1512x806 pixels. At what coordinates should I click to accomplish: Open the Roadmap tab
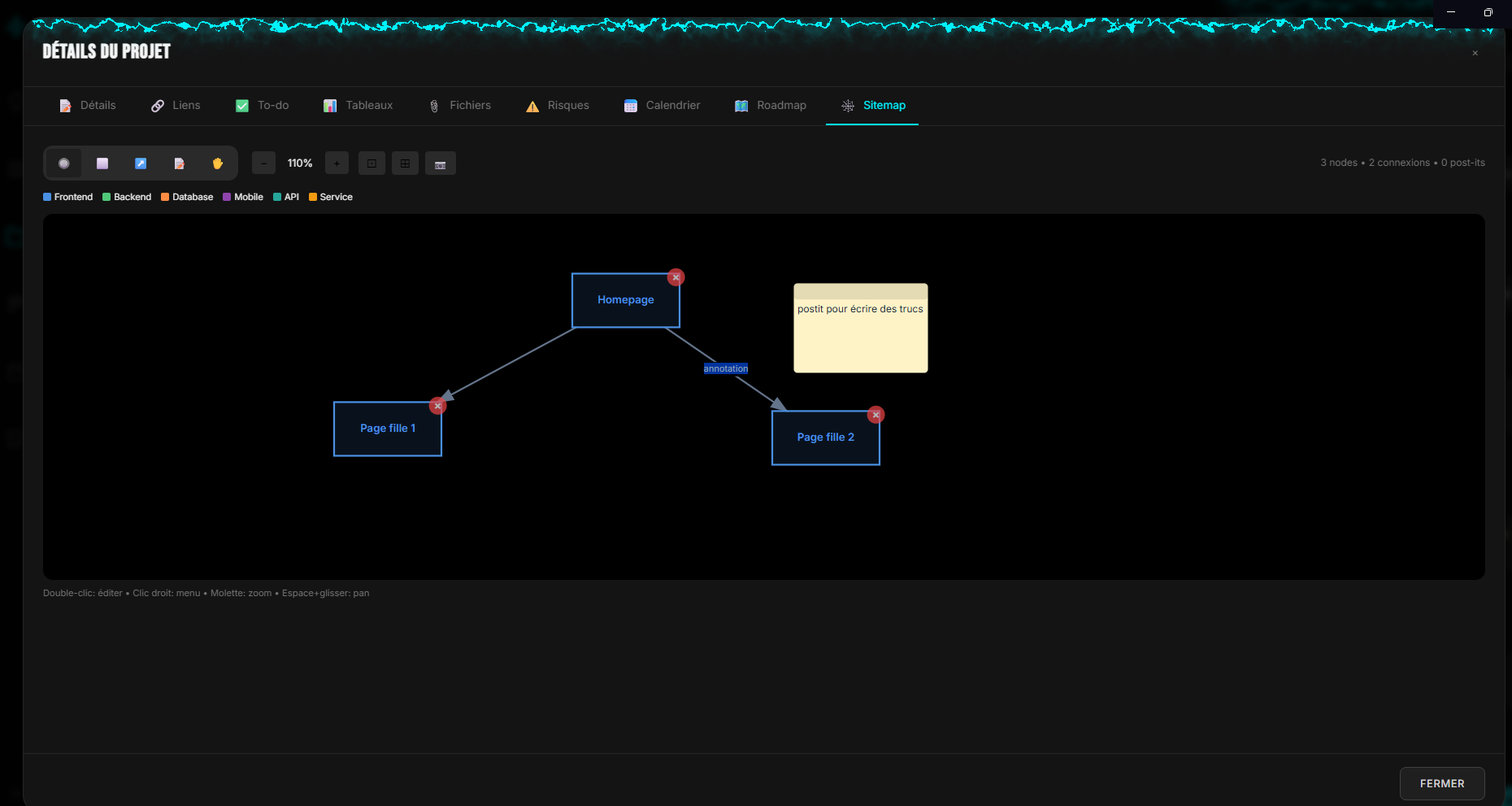coord(771,106)
